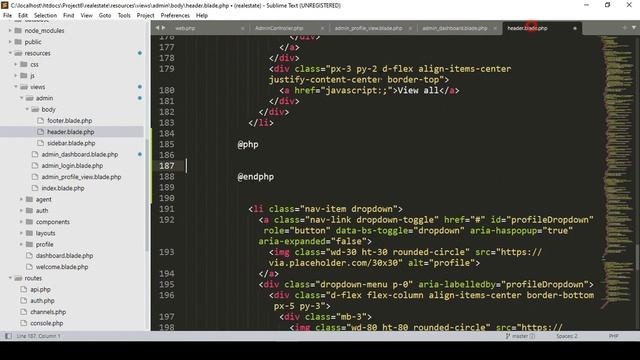
Task: Open the Help menu
Action: (202, 16)
